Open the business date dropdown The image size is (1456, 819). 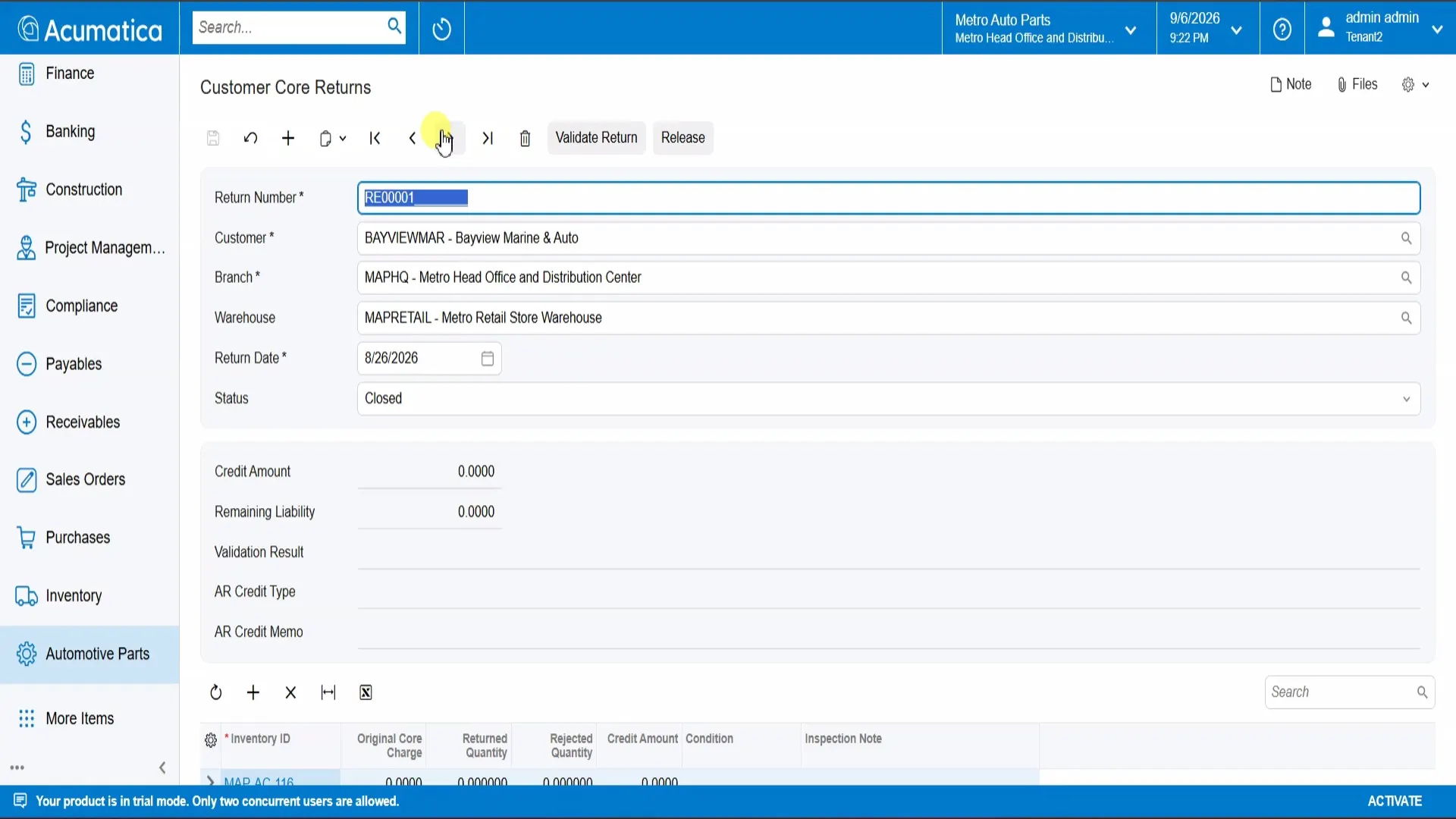point(1207,28)
